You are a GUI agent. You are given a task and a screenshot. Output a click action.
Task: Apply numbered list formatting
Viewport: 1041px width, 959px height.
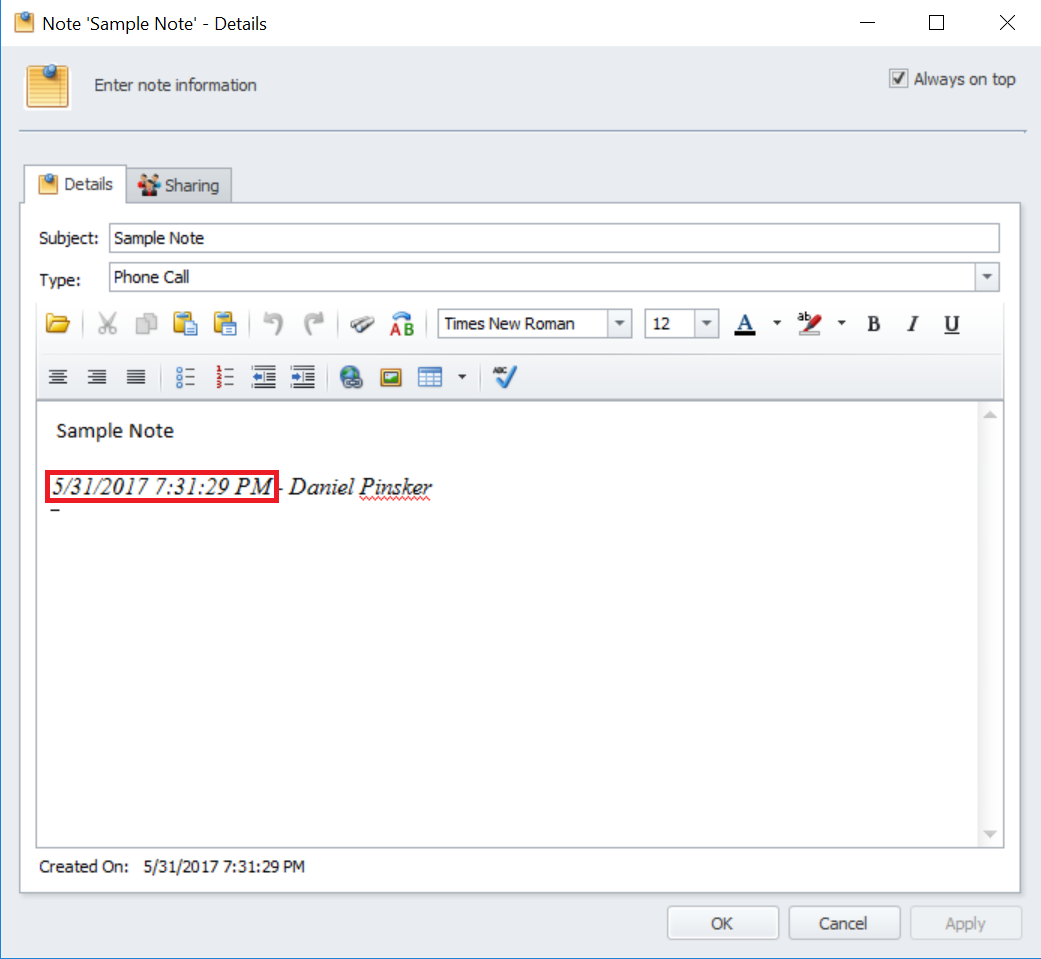[x=224, y=377]
